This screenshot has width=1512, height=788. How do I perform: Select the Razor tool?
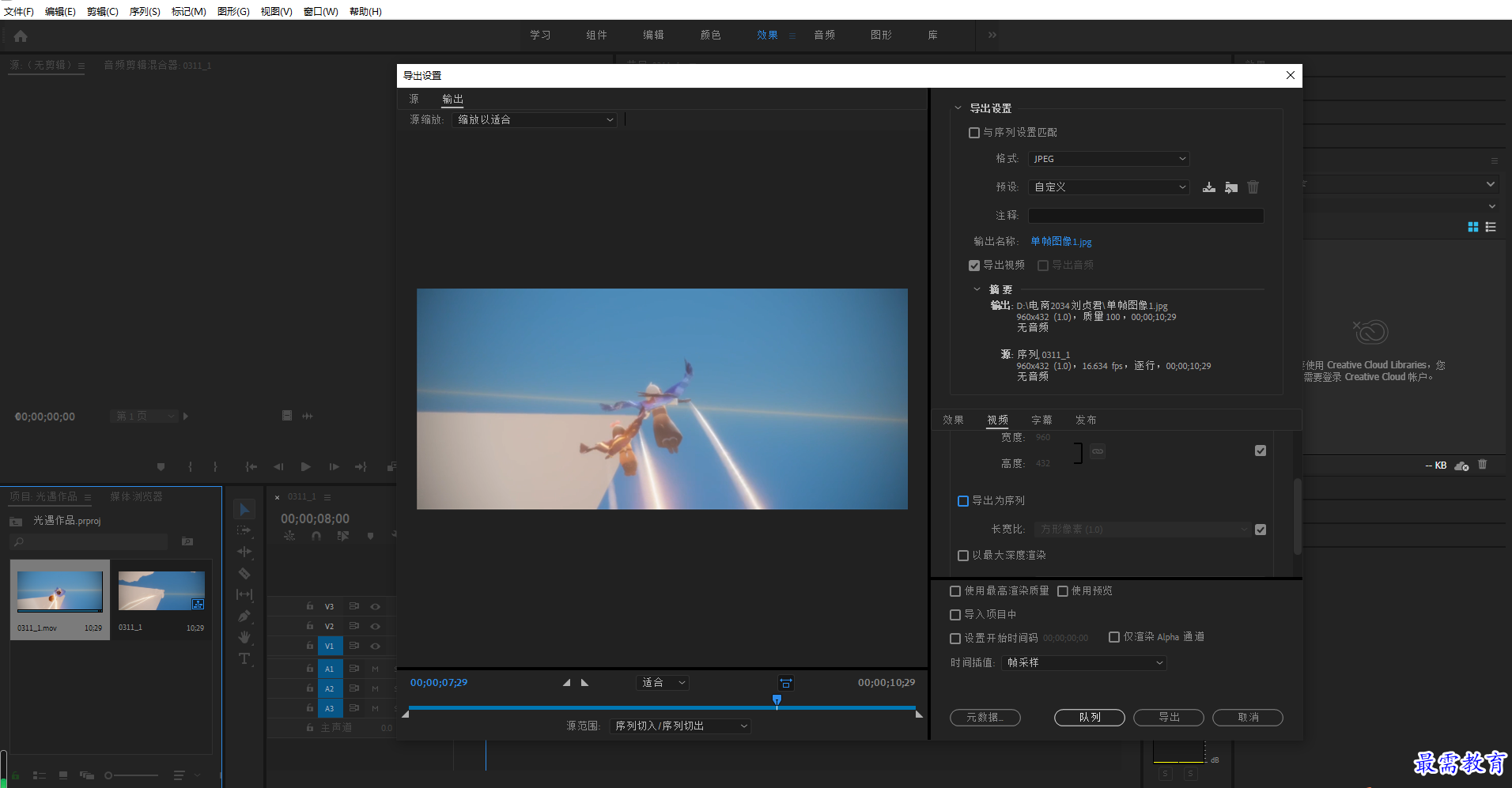click(x=244, y=573)
